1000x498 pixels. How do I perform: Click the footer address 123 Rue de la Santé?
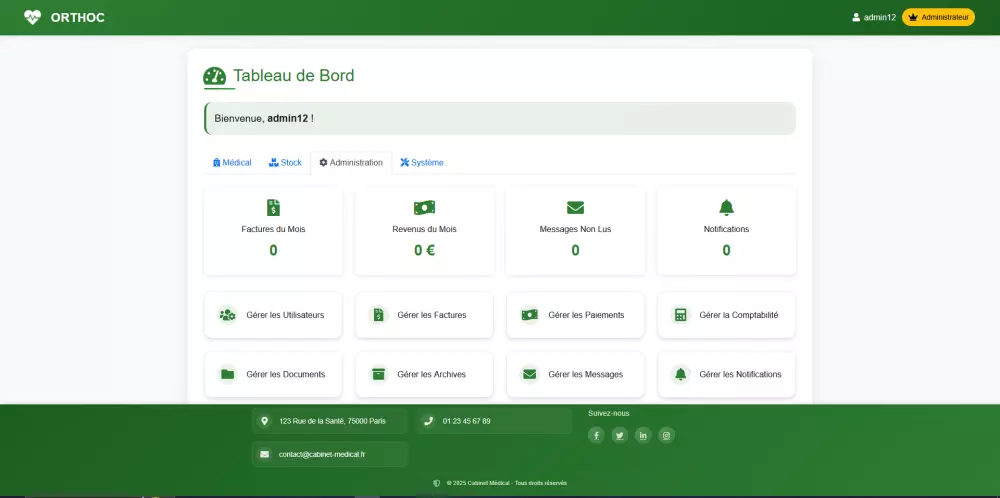[332, 421]
